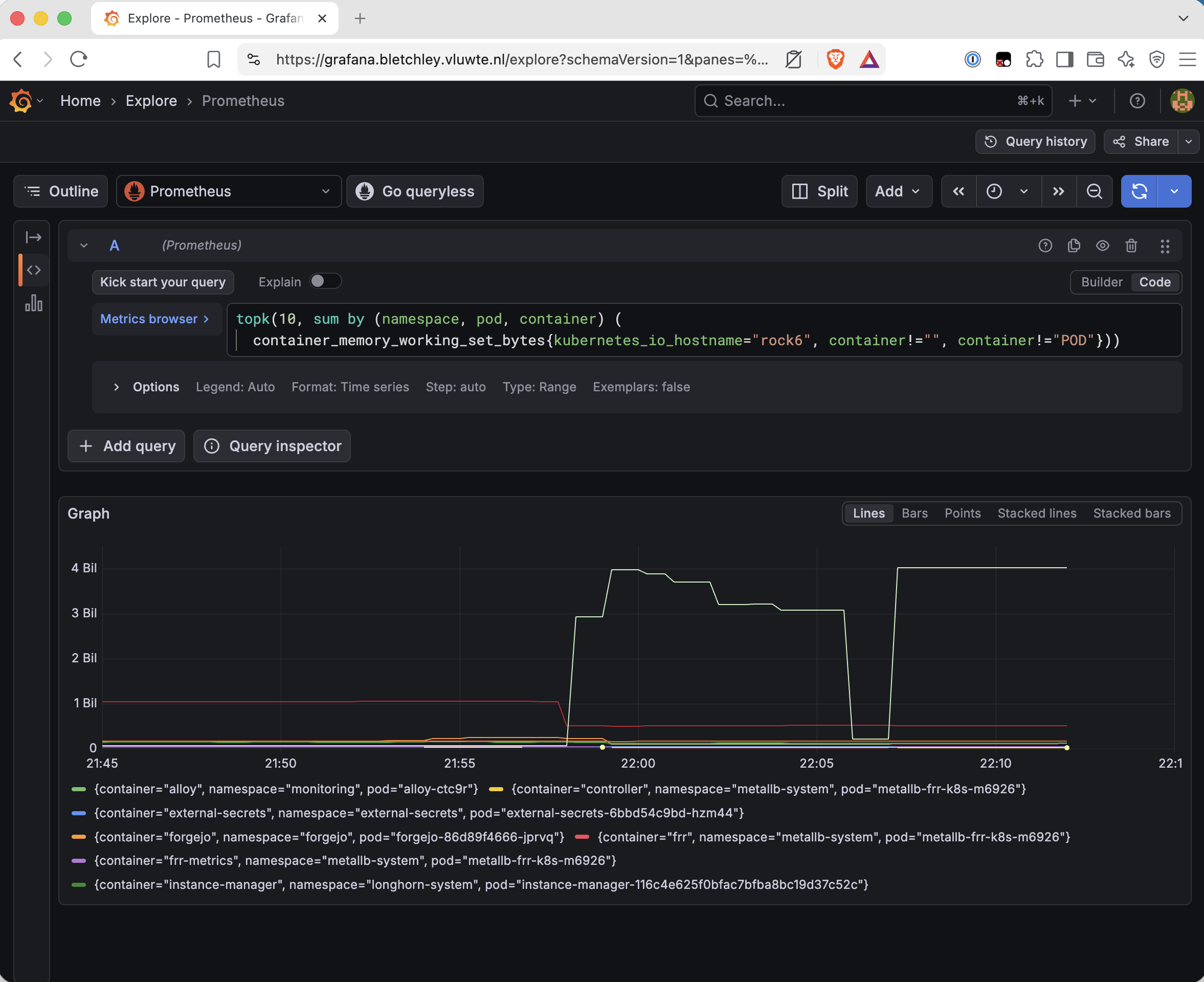Click the plus new-item icon in top bar
1204x982 pixels.
coord(1081,101)
